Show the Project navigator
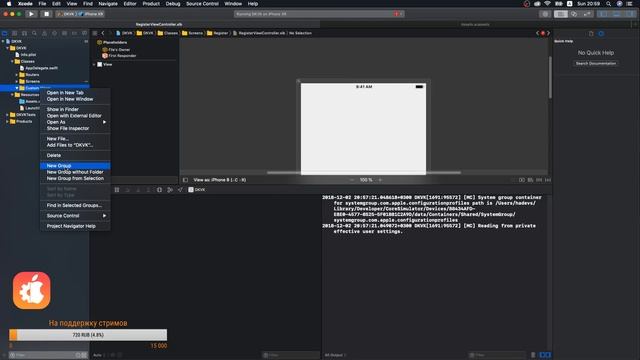The image size is (640, 360). tap(5, 33)
